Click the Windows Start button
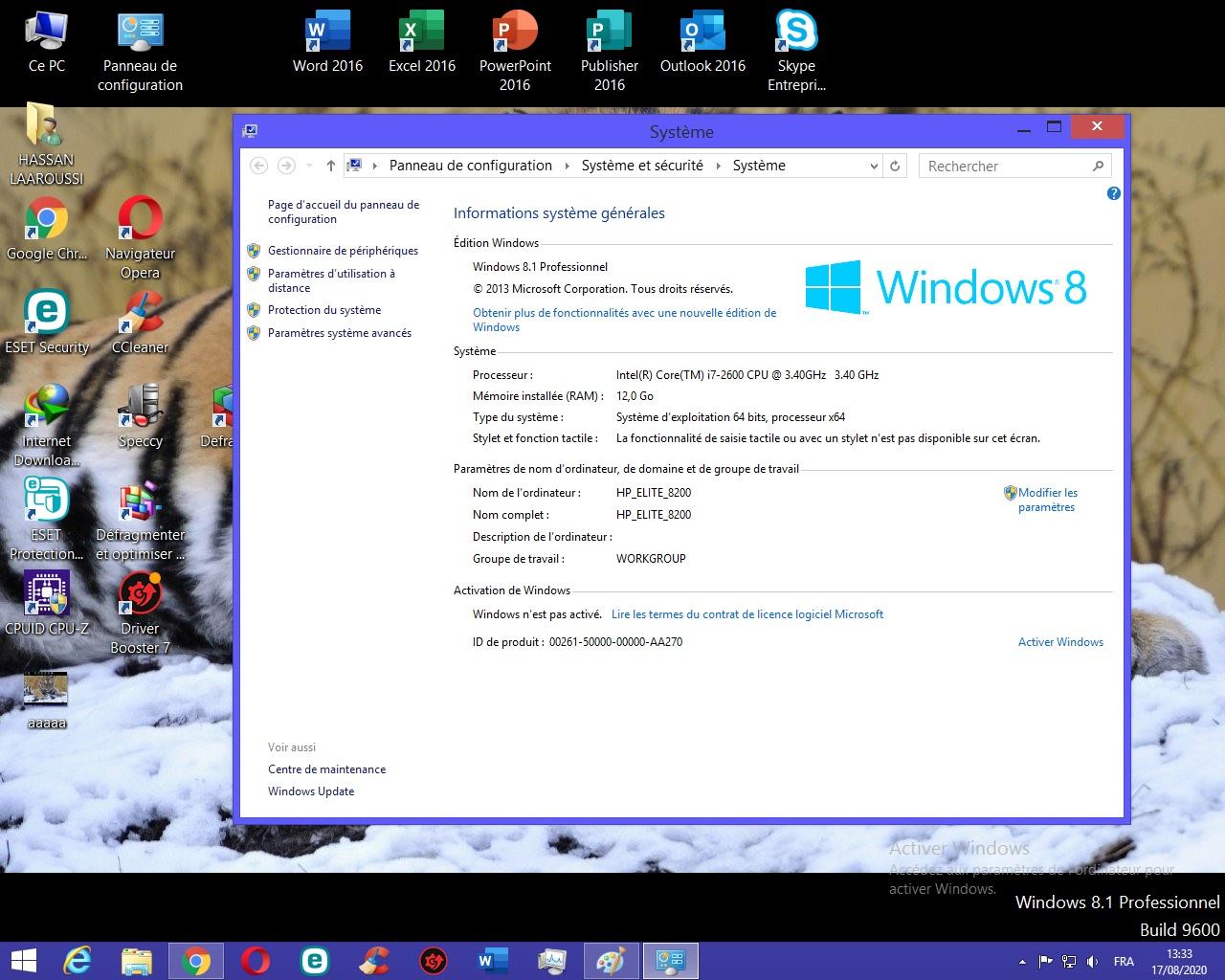The height and width of the screenshot is (980, 1225). (23, 961)
